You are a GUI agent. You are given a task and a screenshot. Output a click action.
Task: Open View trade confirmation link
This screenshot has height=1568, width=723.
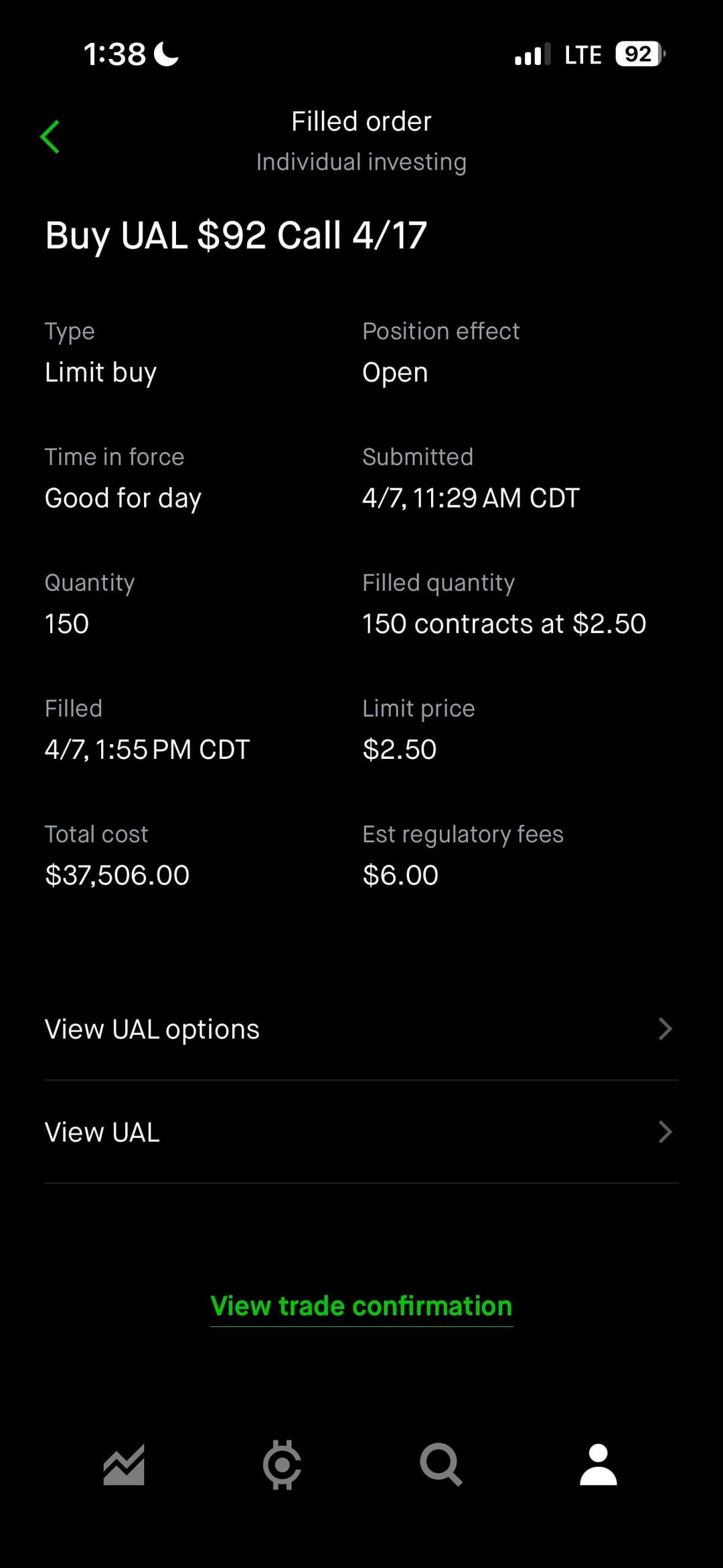(x=361, y=1306)
